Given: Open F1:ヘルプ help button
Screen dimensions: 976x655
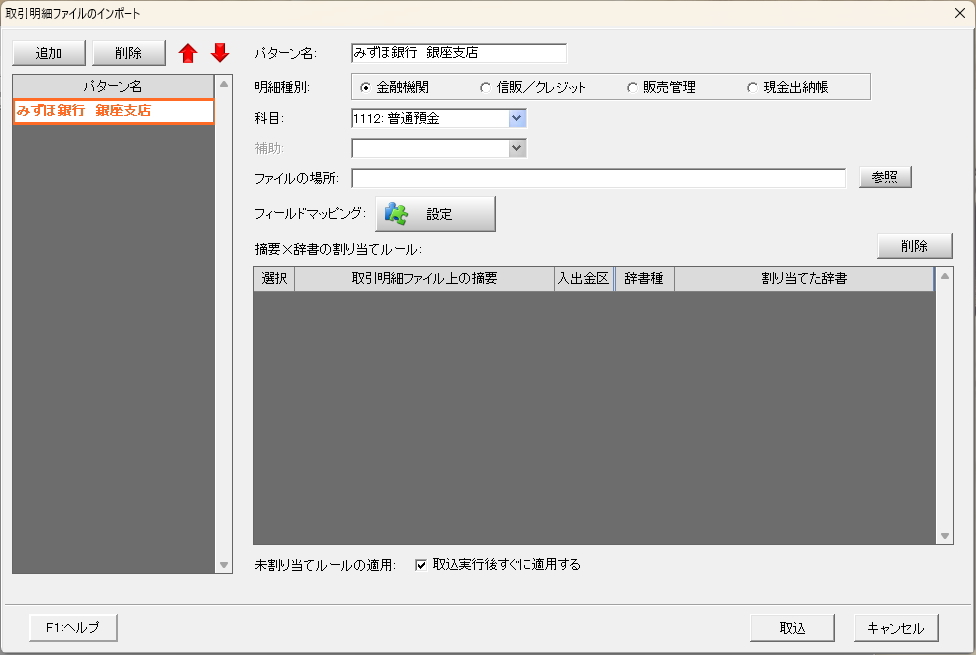Looking at the screenshot, I should click(x=73, y=628).
